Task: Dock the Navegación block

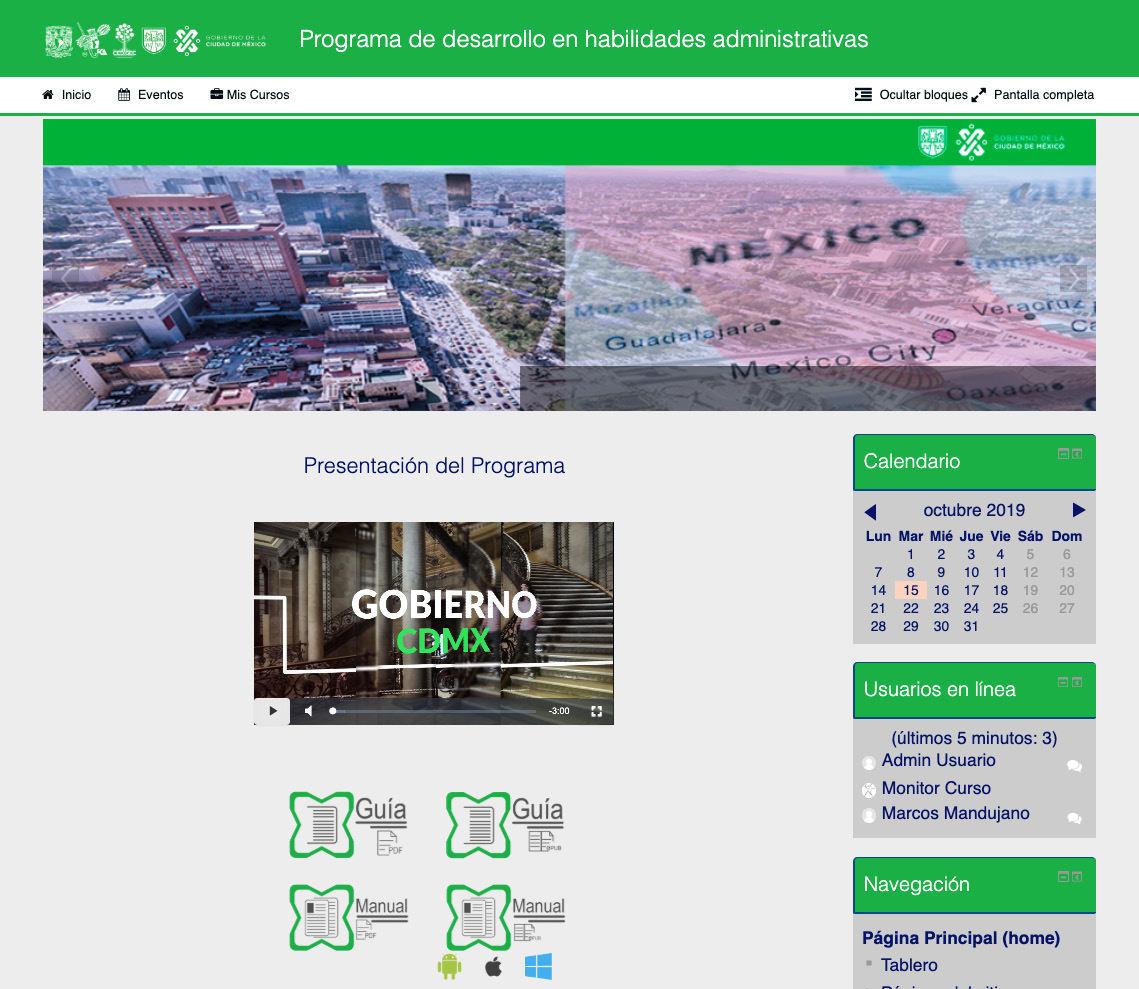Action: (1077, 876)
